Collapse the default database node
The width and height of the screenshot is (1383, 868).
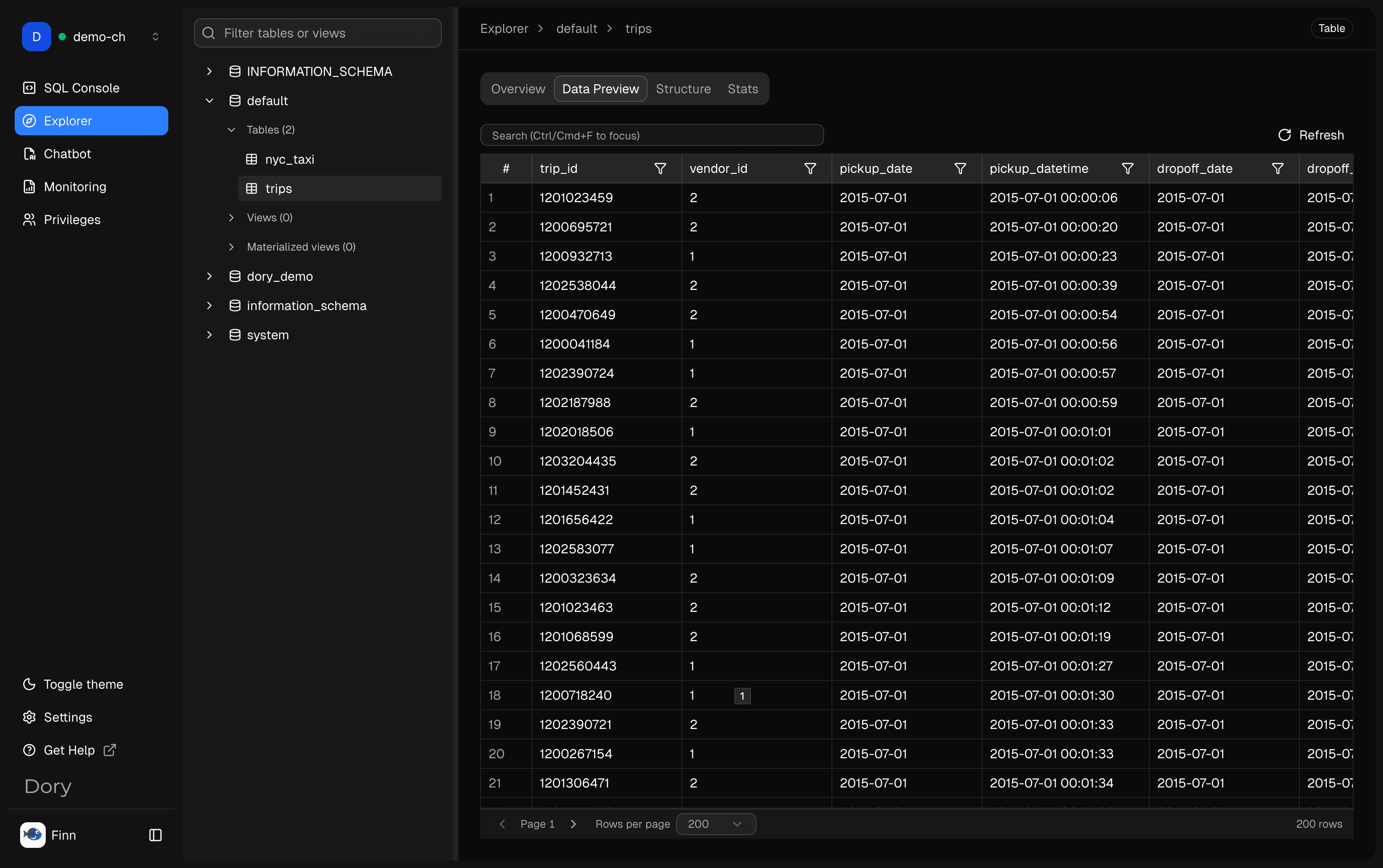click(209, 101)
